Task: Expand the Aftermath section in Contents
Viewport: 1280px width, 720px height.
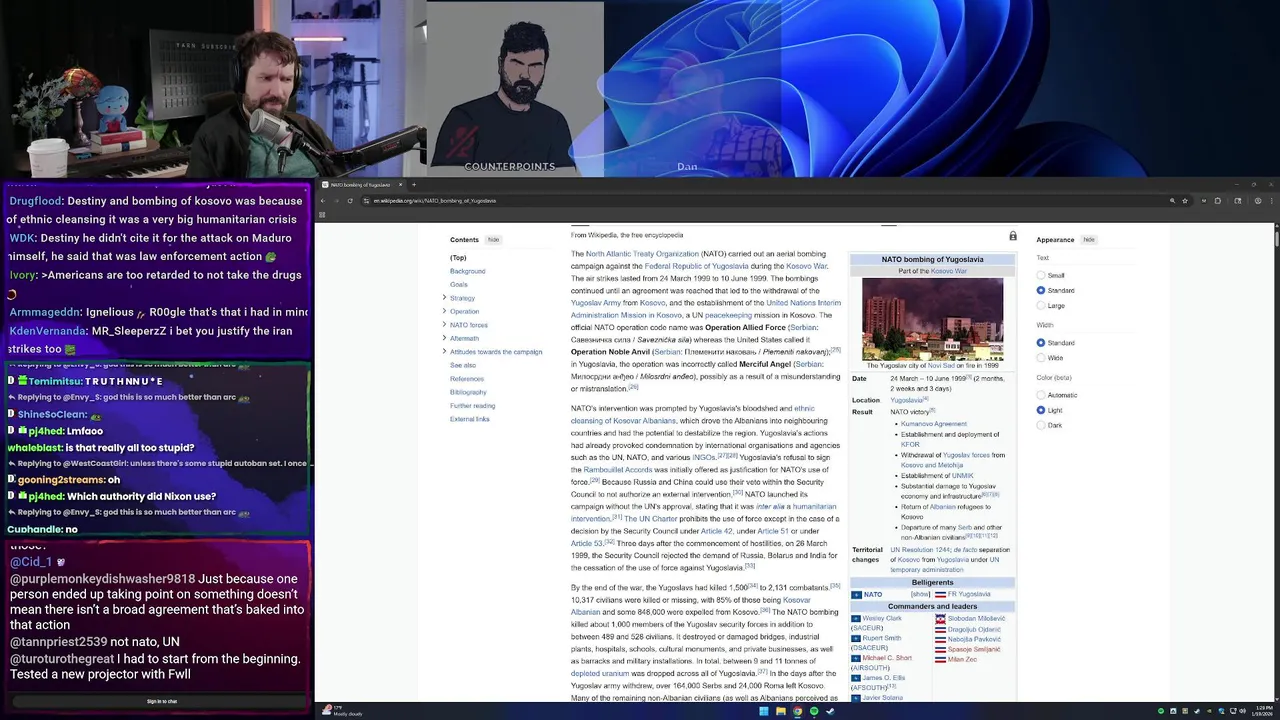Action: (x=444, y=338)
